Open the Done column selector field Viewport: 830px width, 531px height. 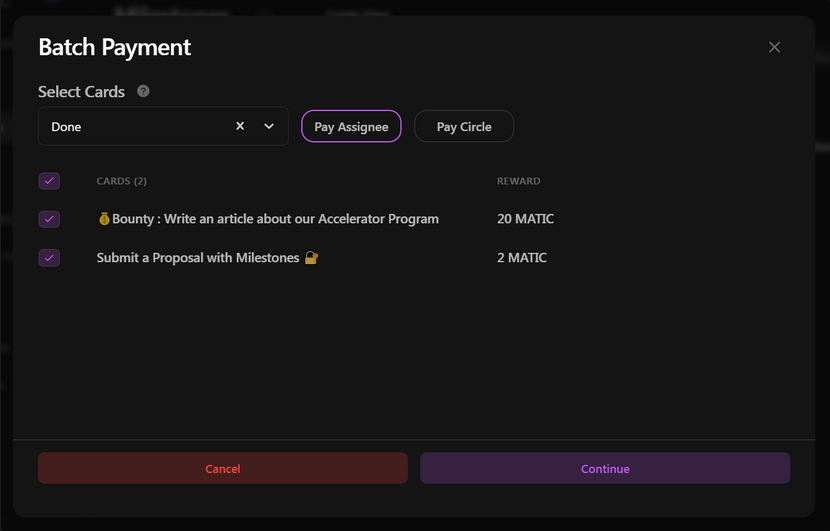(163, 126)
